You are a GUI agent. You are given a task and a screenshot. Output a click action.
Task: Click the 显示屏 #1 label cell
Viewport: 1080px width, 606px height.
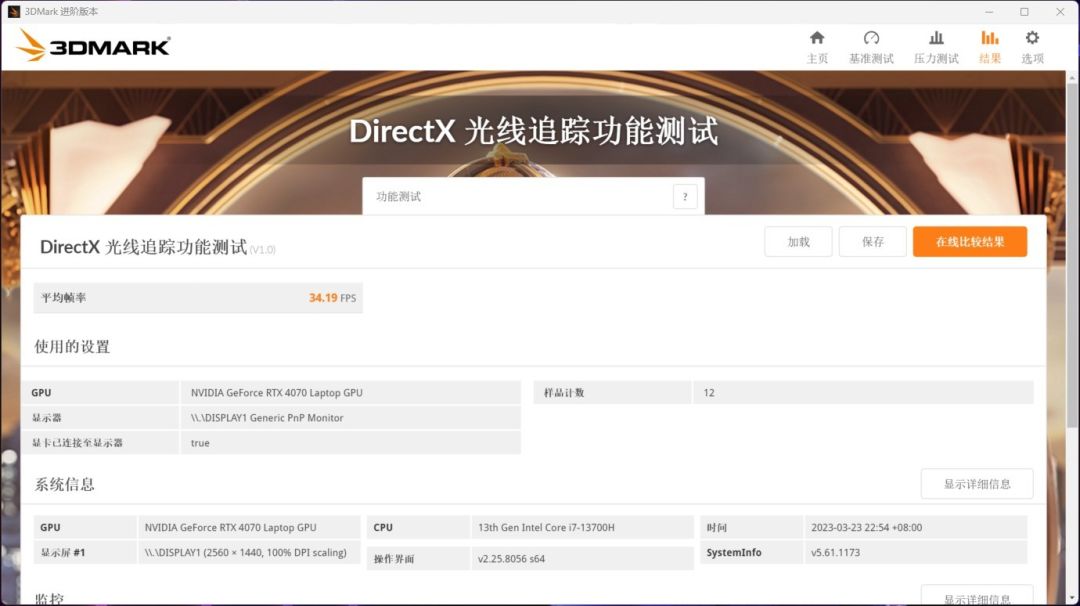(85, 552)
